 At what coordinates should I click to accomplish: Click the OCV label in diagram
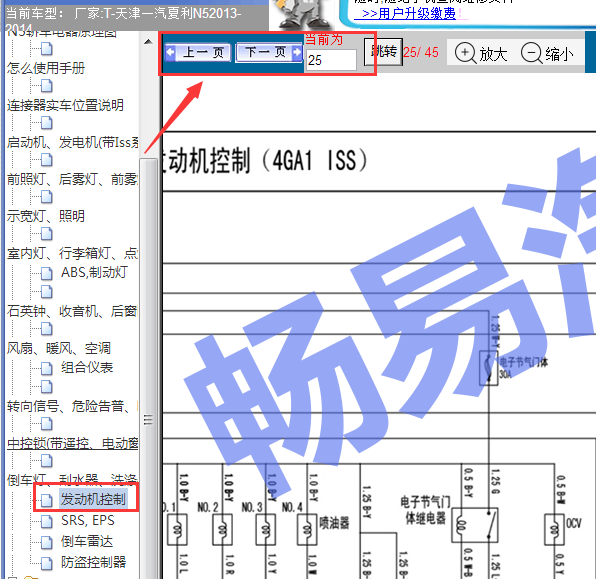point(574,523)
